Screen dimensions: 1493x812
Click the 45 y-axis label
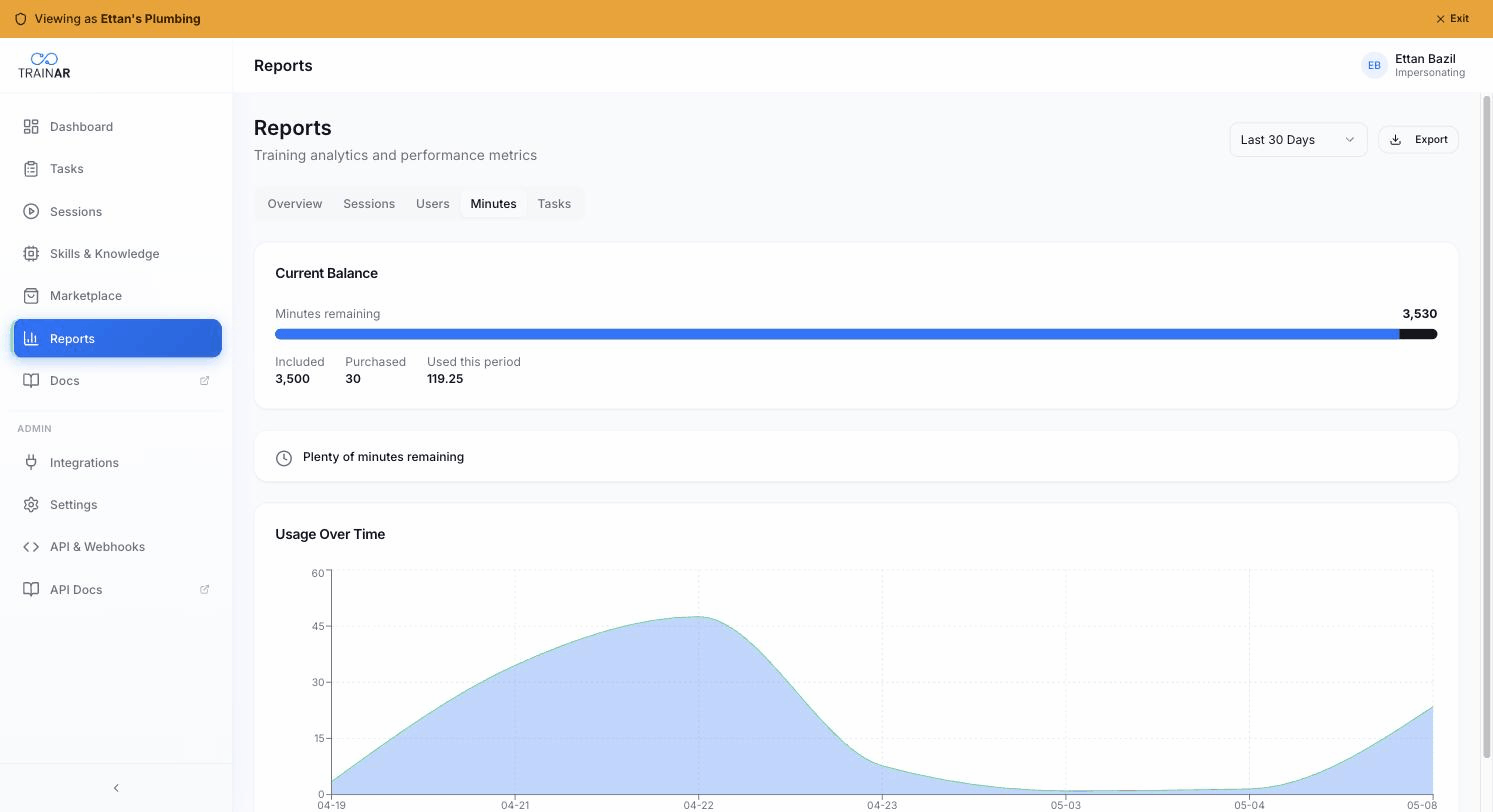318,627
